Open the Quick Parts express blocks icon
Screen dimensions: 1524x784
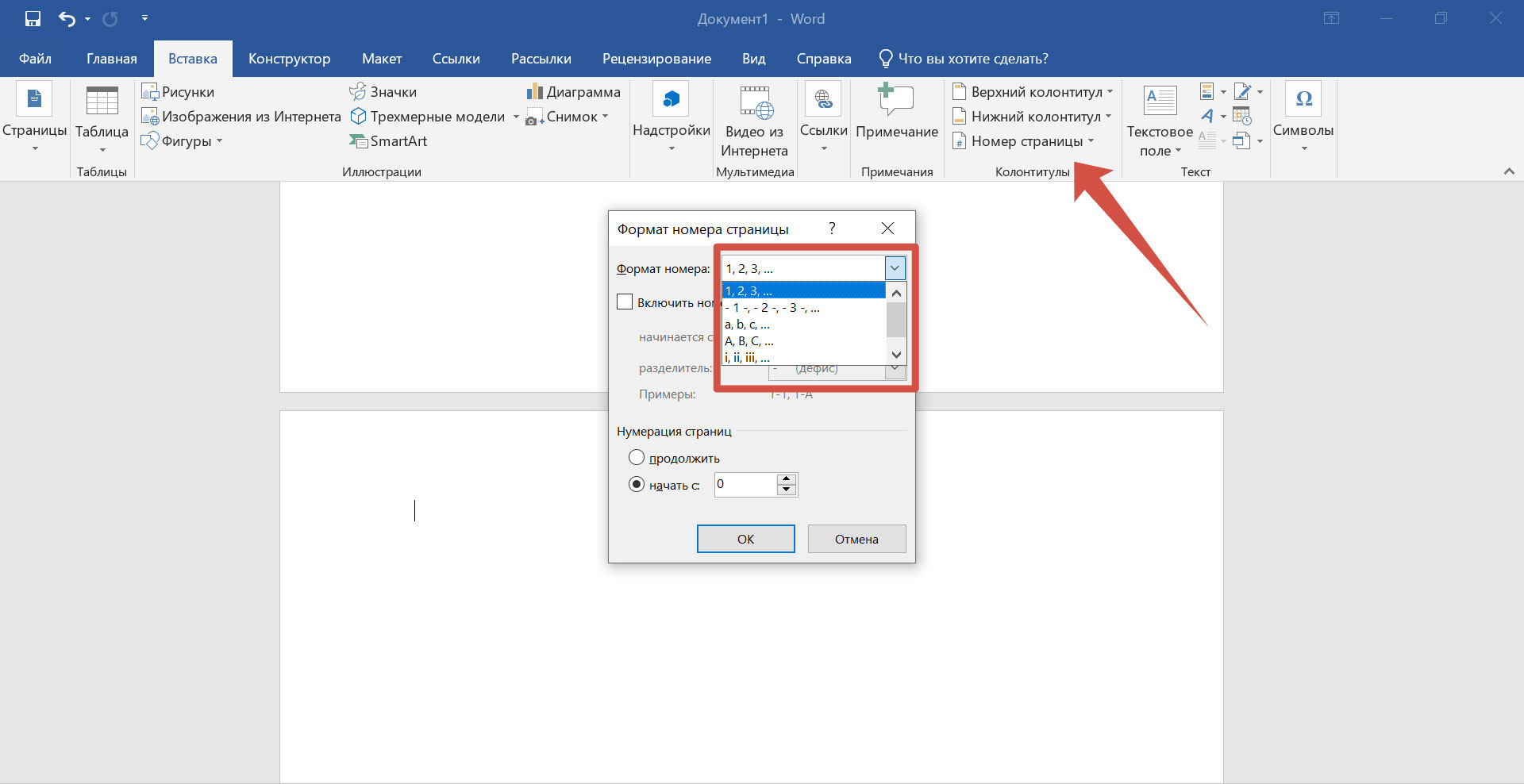[x=1207, y=92]
